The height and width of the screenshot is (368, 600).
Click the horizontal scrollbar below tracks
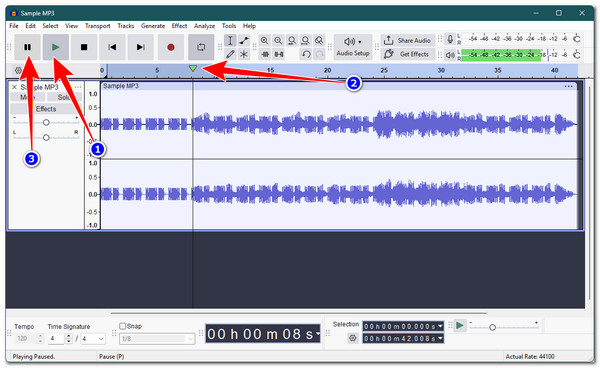point(298,313)
